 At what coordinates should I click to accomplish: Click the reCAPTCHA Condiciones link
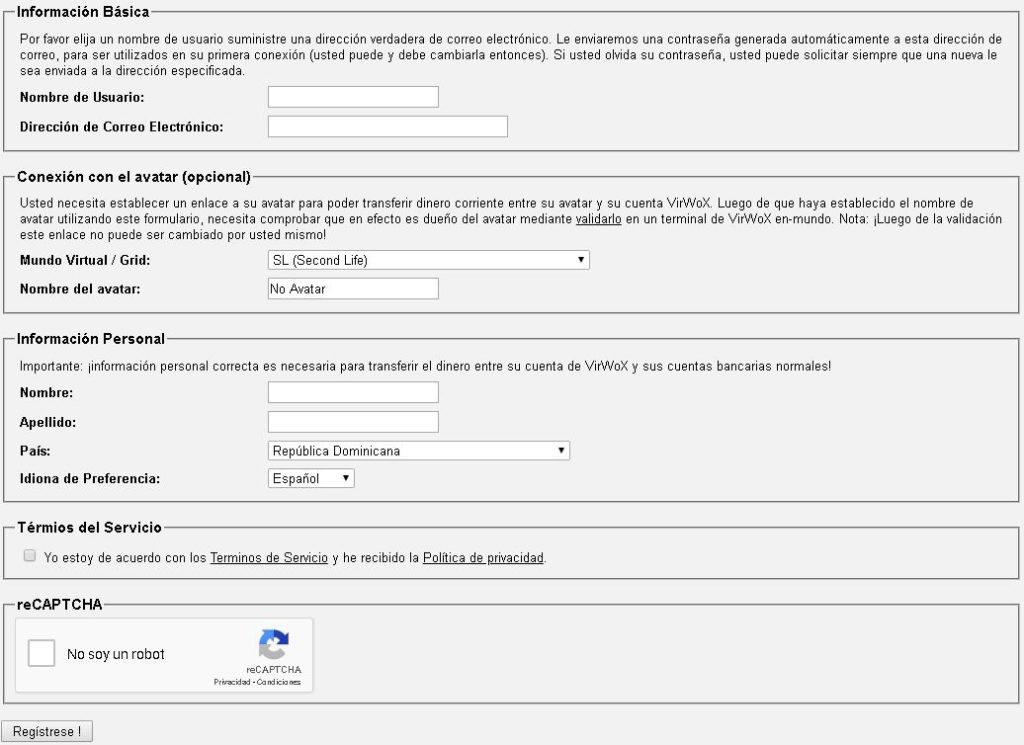click(x=278, y=682)
